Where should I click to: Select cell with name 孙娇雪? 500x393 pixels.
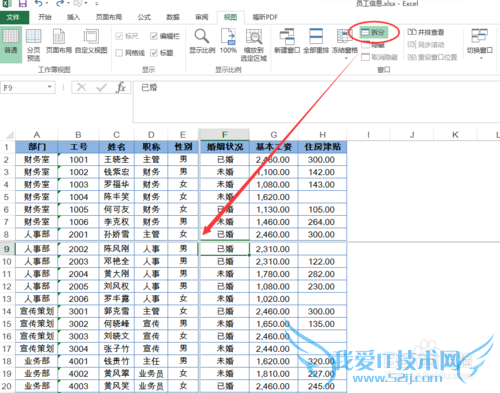point(116,234)
